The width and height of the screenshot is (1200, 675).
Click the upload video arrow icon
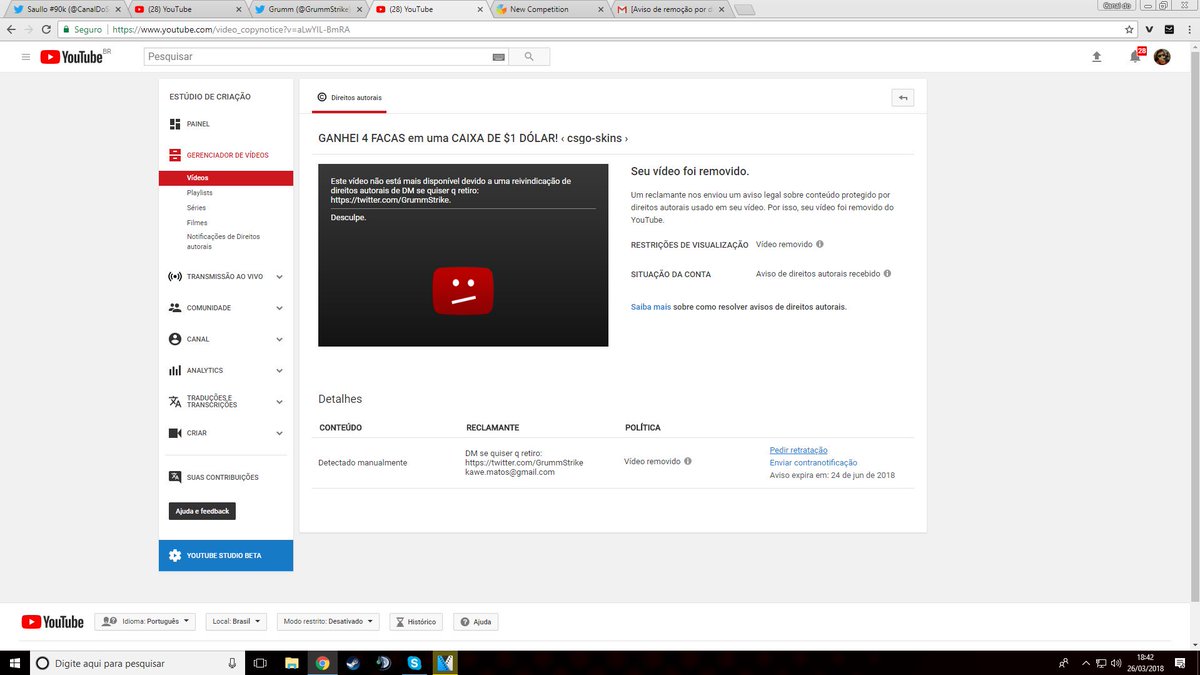click(1096, 57)
